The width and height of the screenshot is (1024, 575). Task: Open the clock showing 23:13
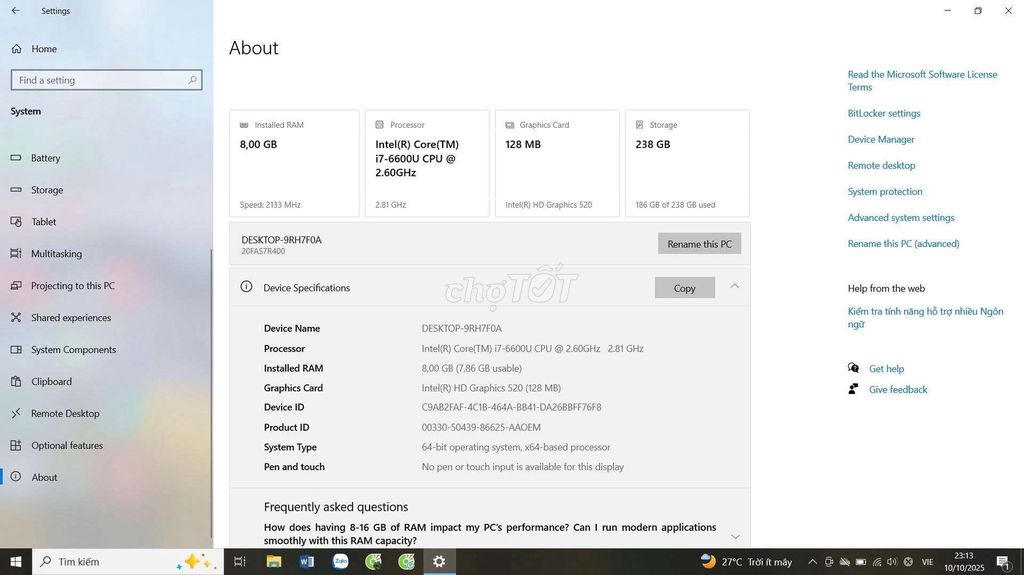click(964, 562)
